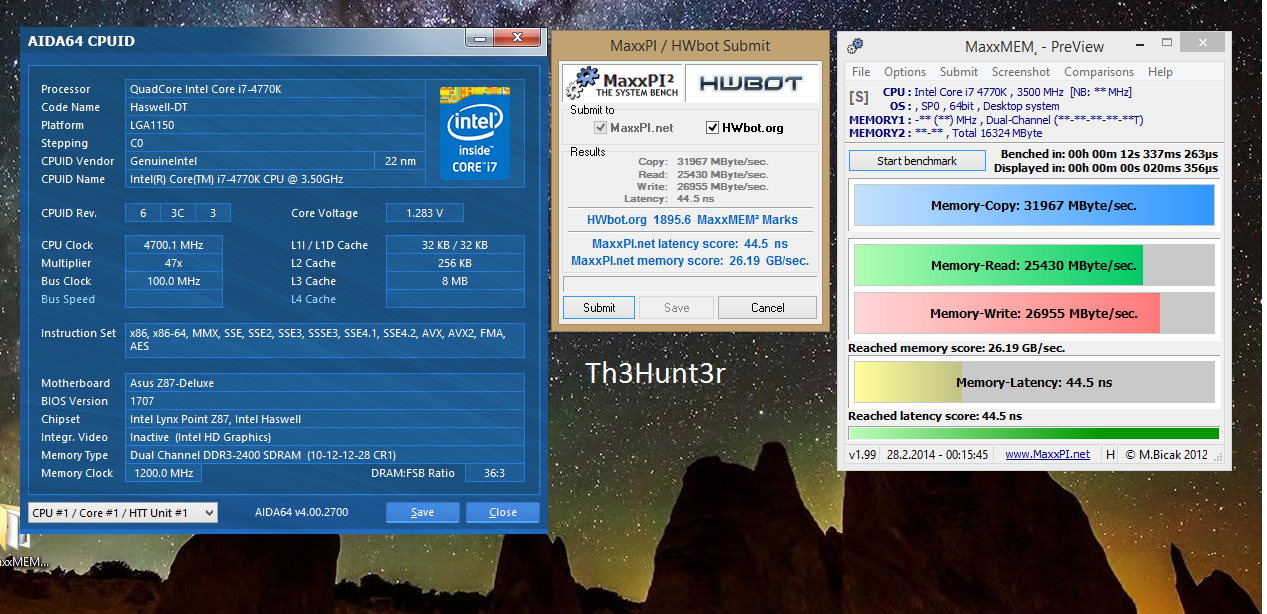The image size is (1267, 614).
Task: Click the empty progress field above Submit
Action: pyautogui.click(x=690, y=285)
